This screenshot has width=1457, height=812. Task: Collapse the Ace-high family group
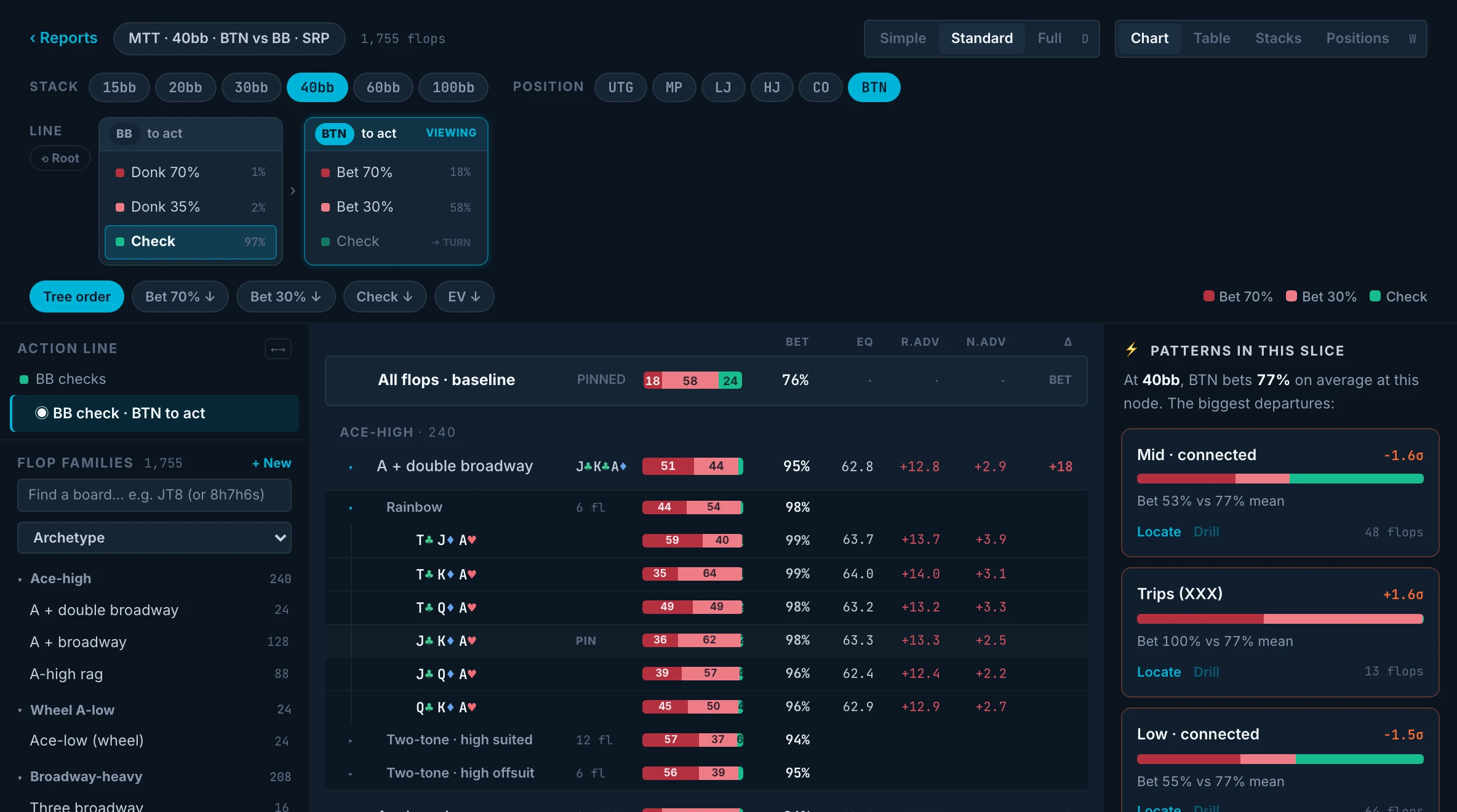coord(20,579)
